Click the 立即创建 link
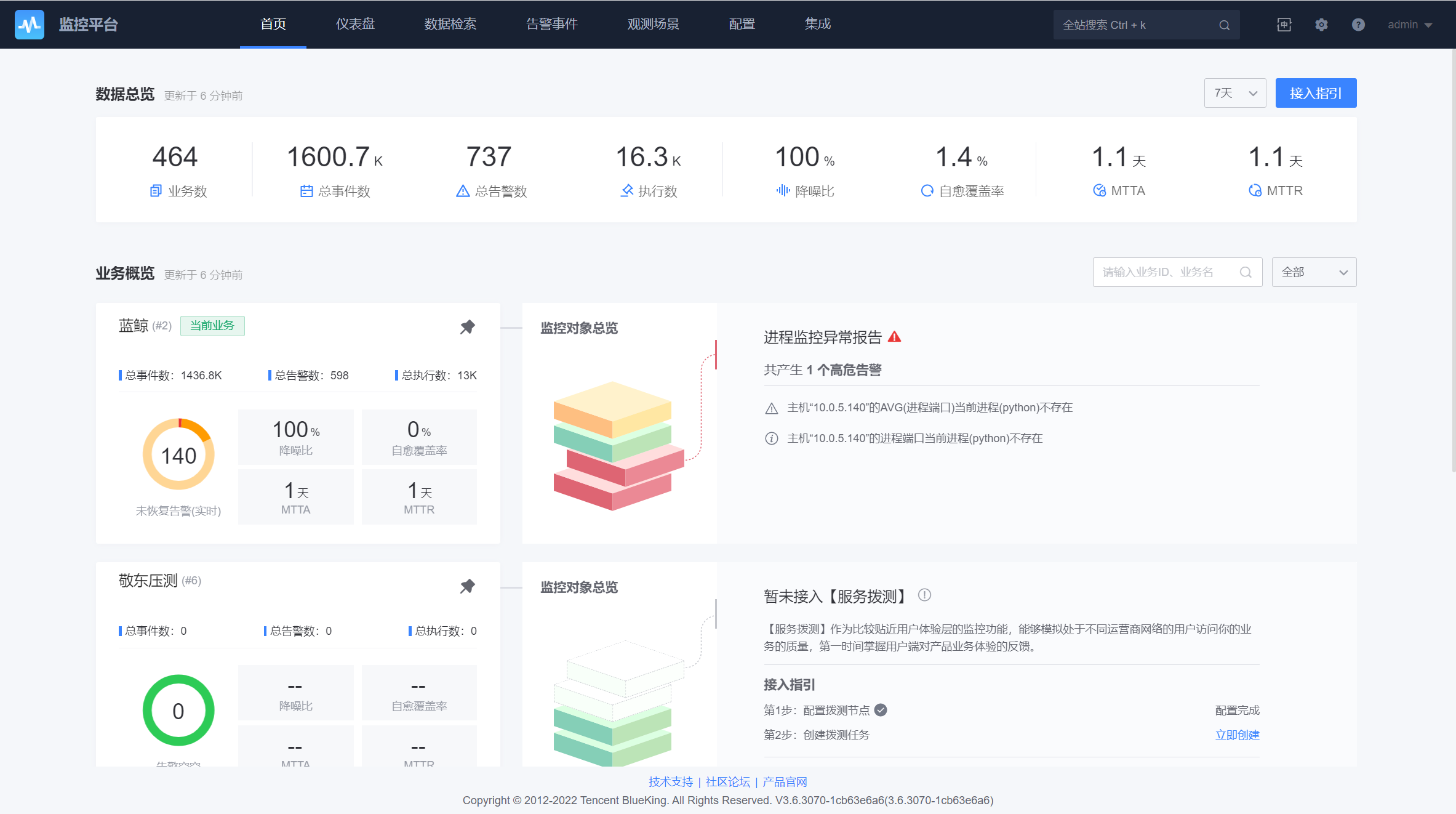1456x814 pixels. [1237, 735]
